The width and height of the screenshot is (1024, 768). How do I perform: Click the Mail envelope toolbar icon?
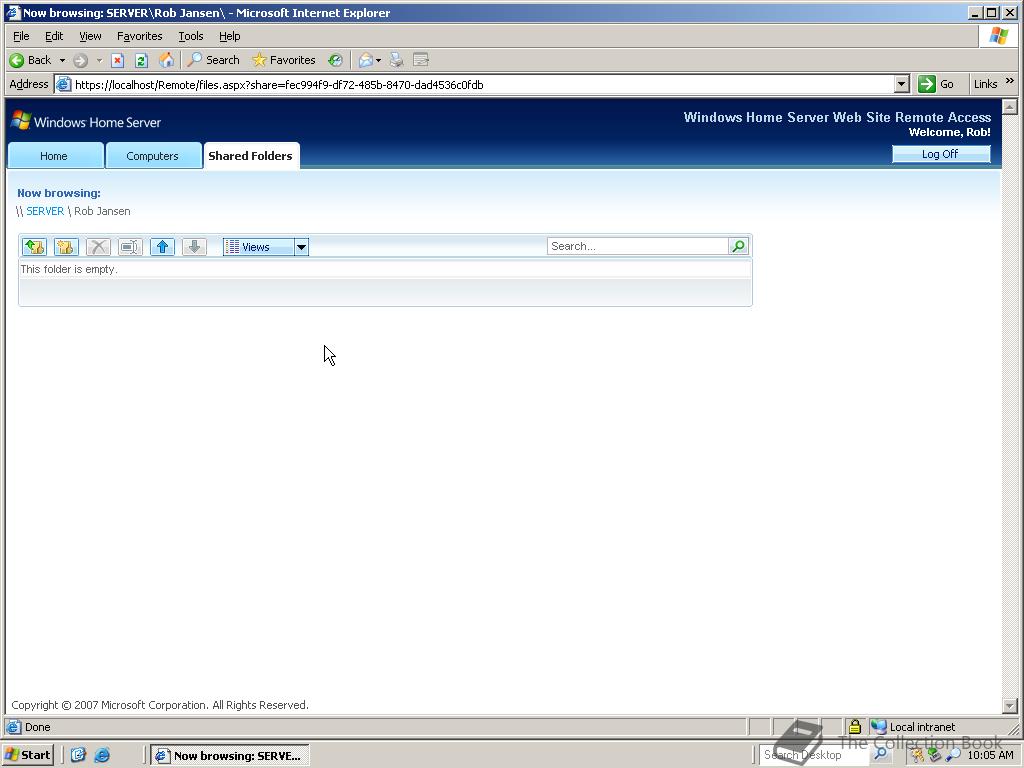[x=366, y=60]
